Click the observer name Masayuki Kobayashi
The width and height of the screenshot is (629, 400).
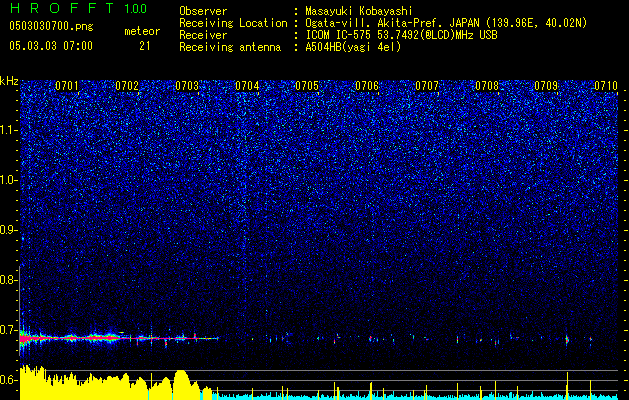point(359,11)
